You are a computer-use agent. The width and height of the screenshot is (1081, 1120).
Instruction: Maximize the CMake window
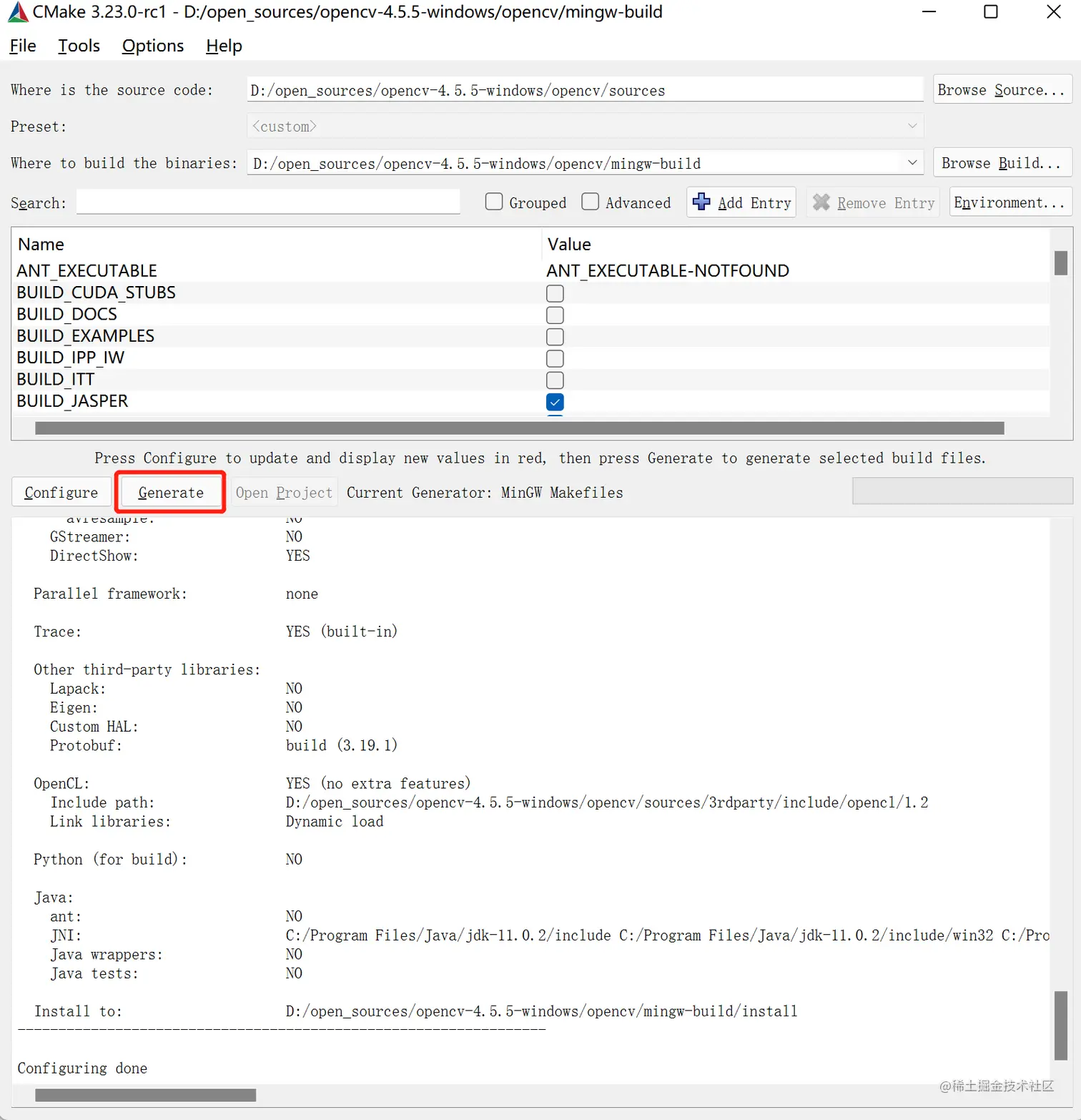point(991,11)
